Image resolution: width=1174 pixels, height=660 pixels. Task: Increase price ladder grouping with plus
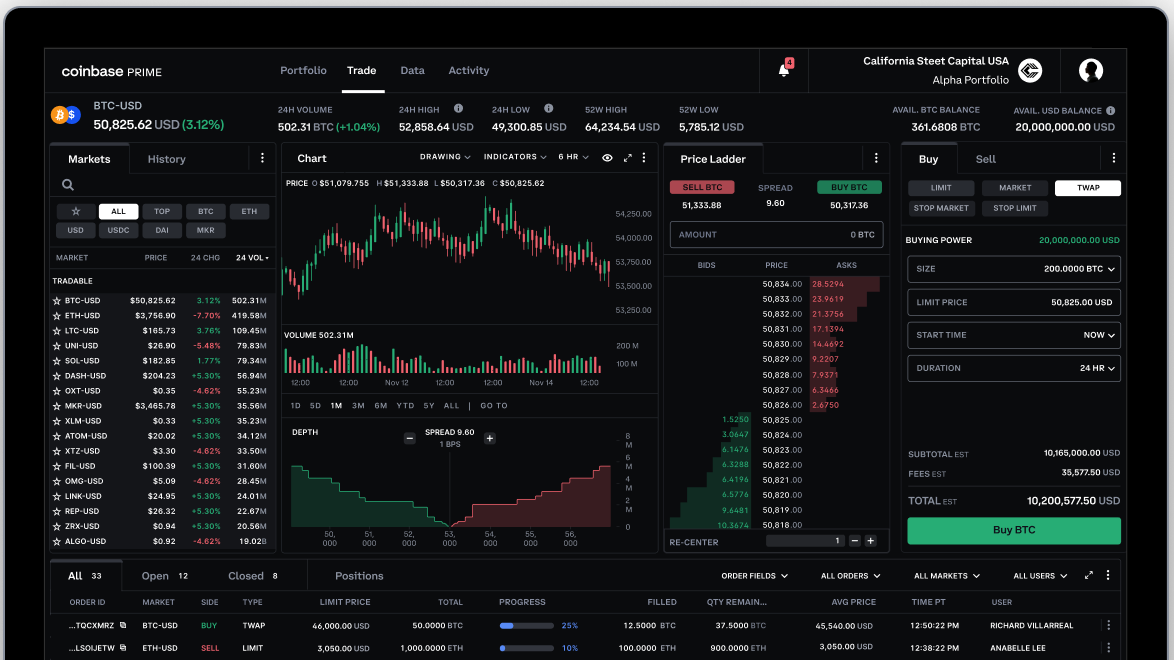[x=871, y=541]
